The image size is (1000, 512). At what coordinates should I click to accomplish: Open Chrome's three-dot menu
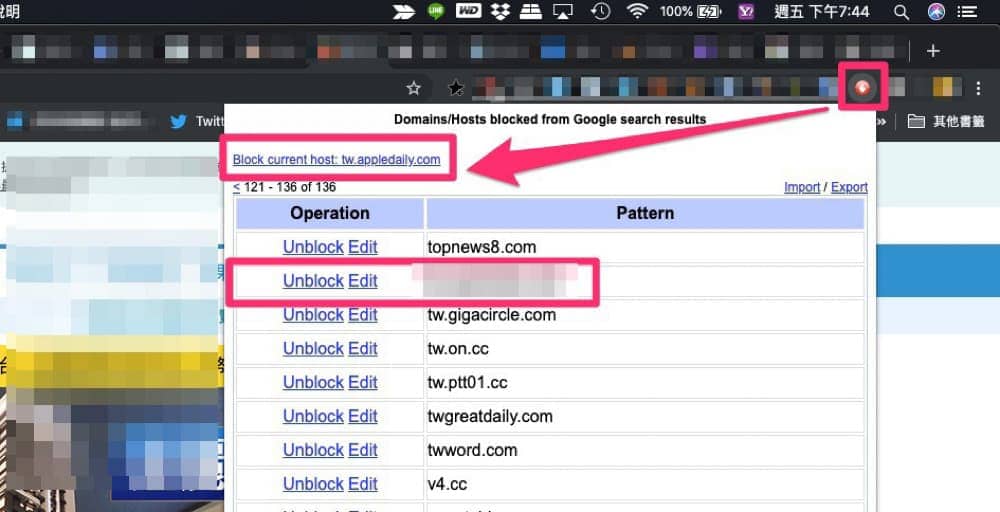(978, 88)
